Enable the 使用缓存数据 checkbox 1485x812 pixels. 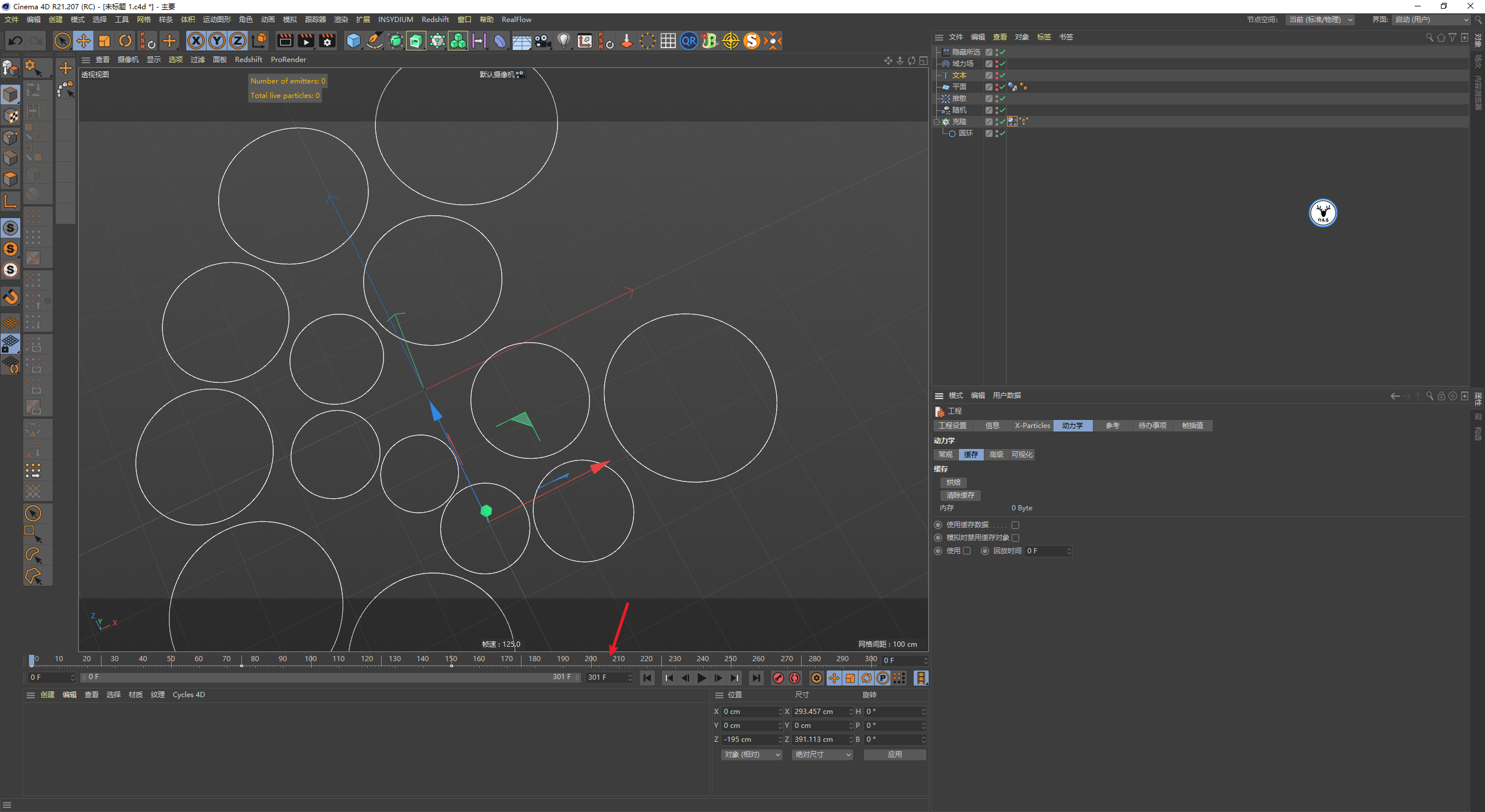1015,525
